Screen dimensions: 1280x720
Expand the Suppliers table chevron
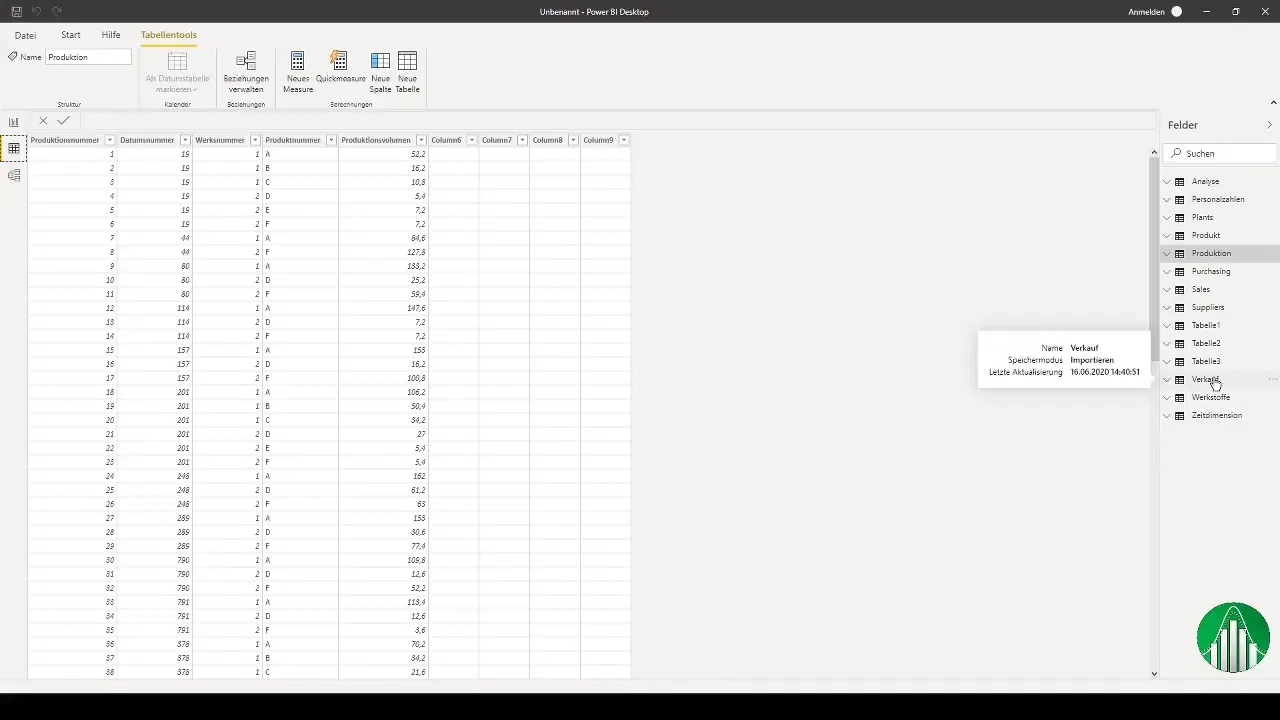point(1166,308)
